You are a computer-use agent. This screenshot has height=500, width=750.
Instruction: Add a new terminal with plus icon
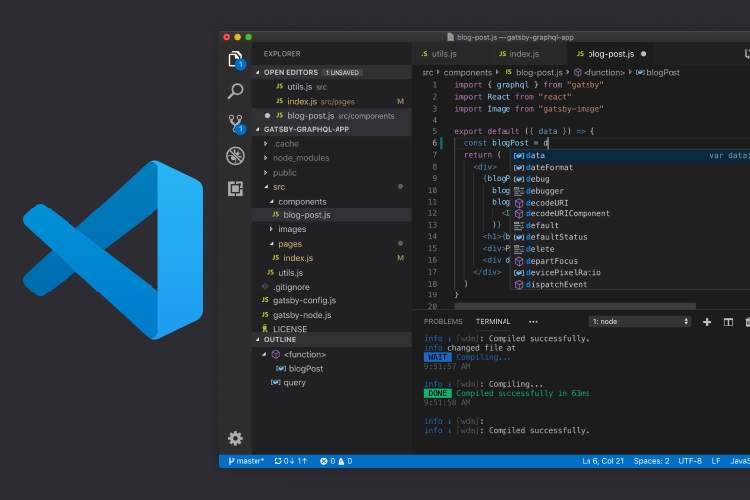707,322
